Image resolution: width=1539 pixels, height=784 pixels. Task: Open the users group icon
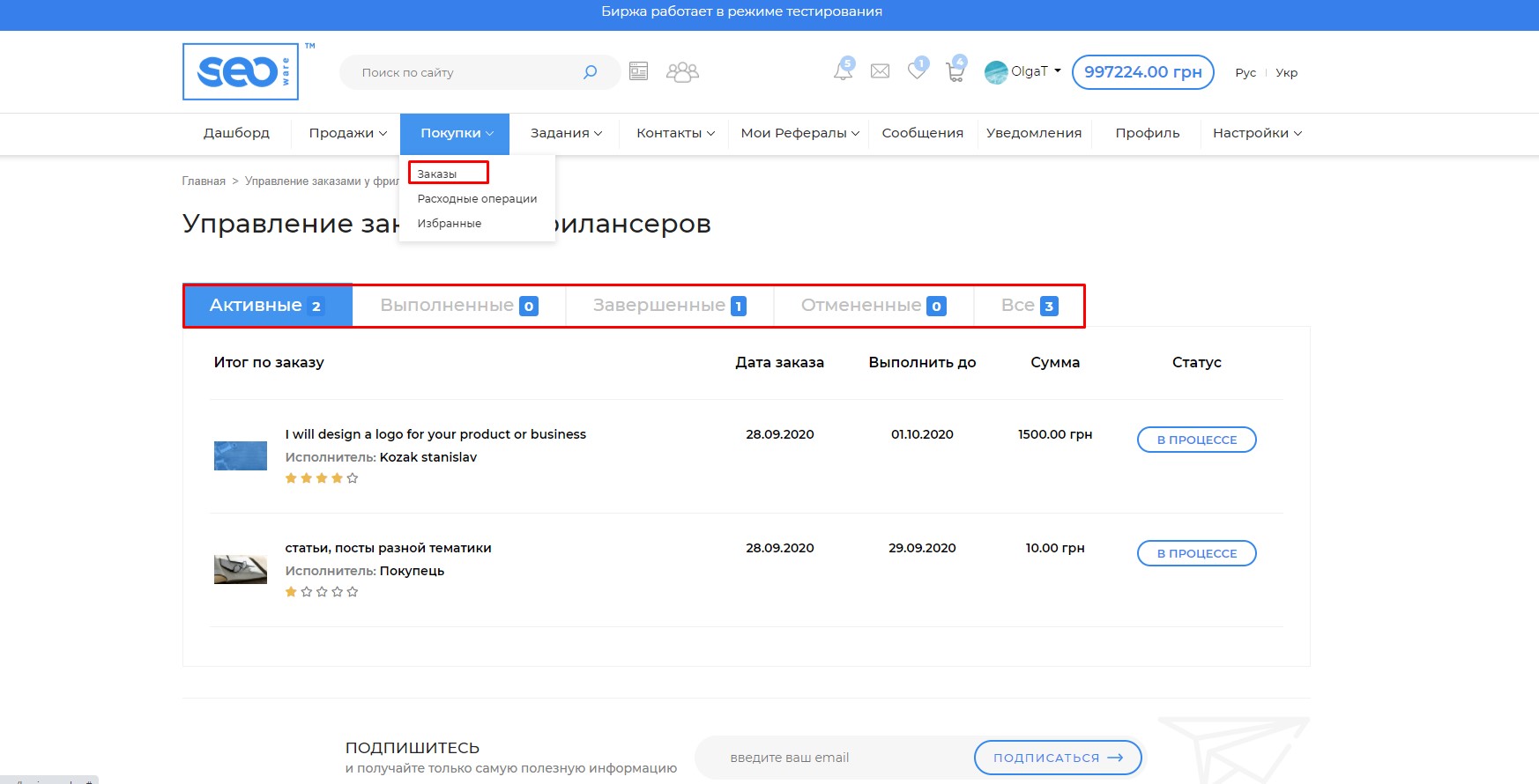click(682, 71)
